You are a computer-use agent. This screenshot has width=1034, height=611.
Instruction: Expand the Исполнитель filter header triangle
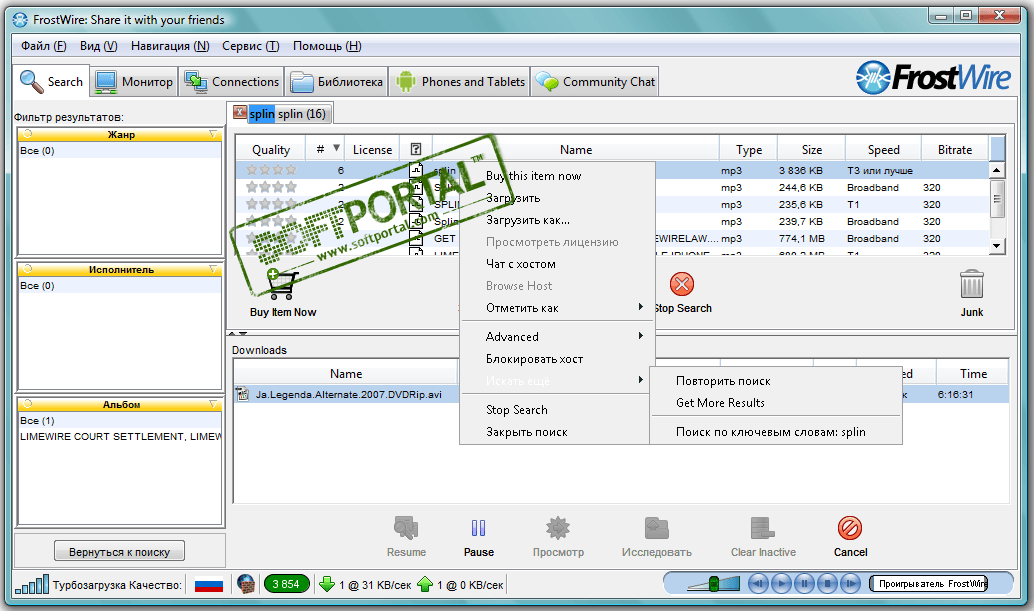[x=213, y=269]
